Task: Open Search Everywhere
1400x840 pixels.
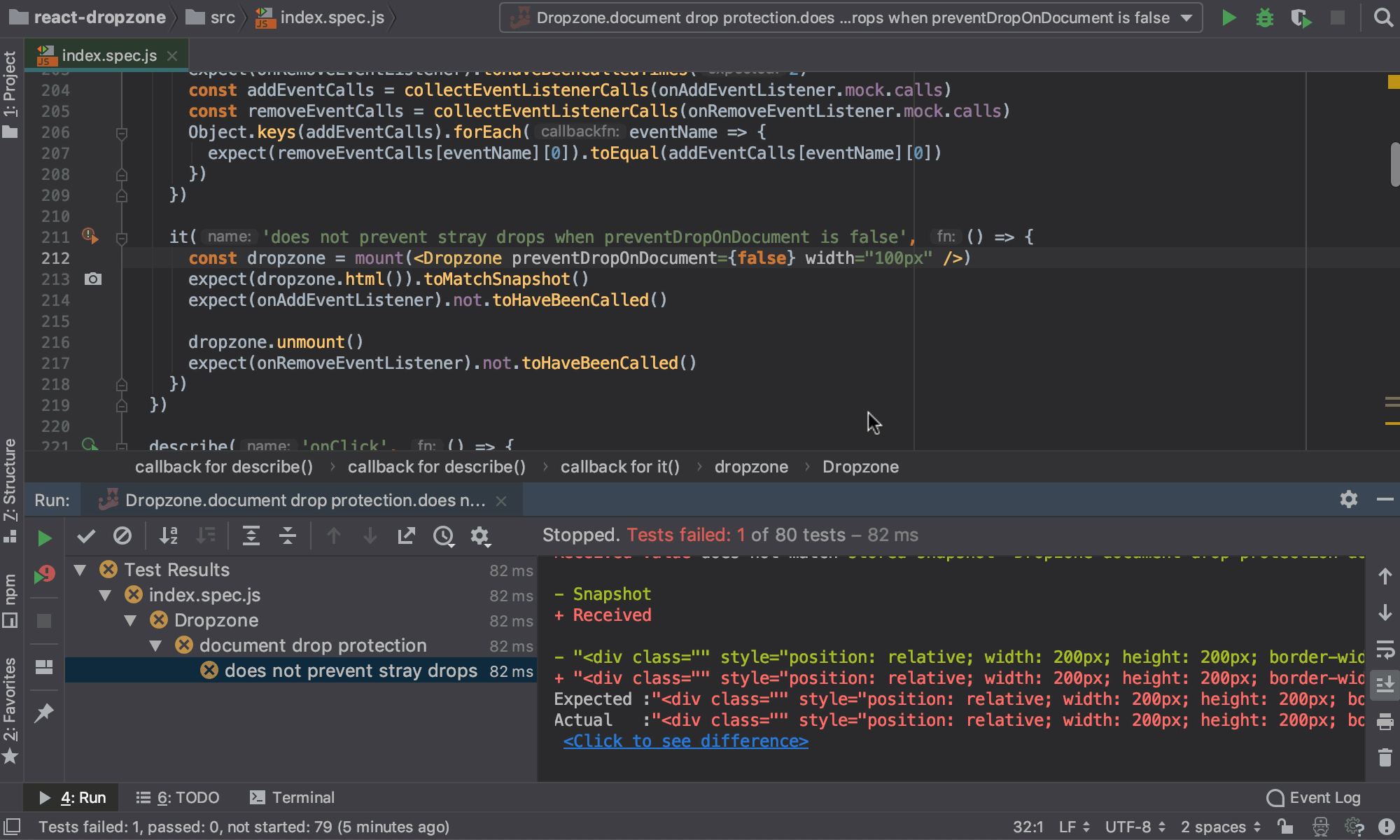Action: 1384,17
